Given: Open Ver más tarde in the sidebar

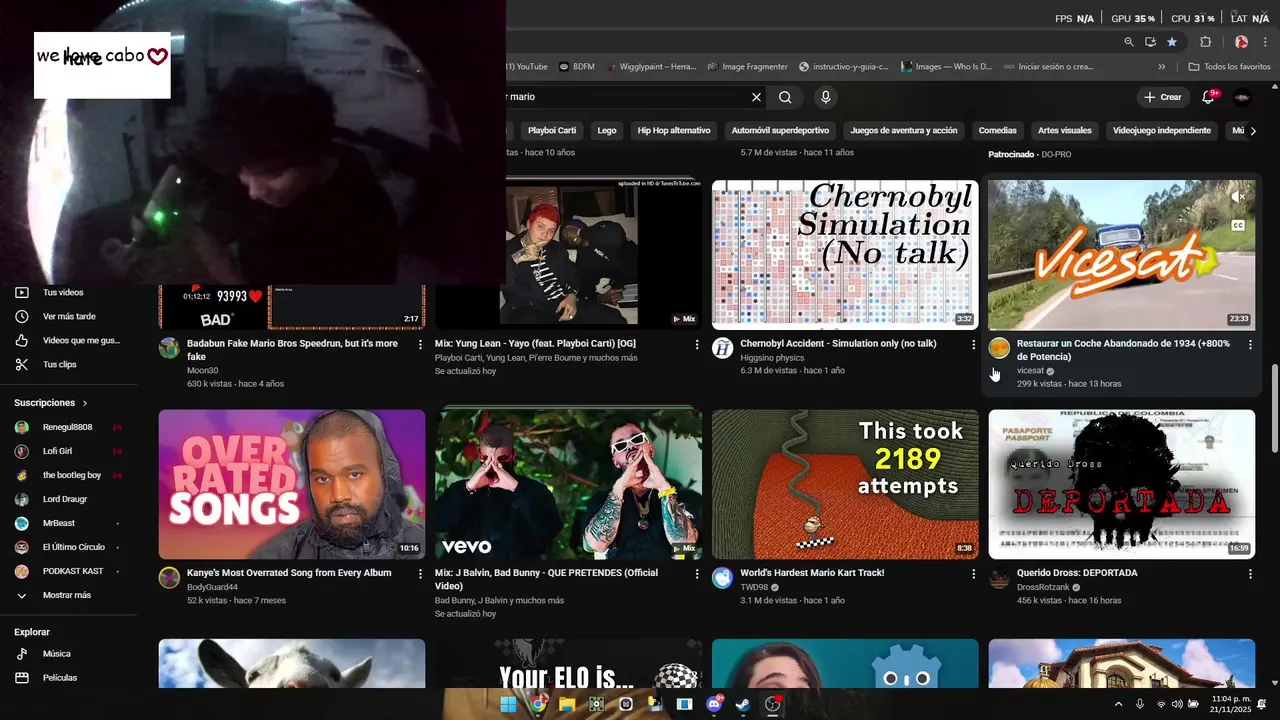Looking at the screenshot, I should (x=68, y=316).
